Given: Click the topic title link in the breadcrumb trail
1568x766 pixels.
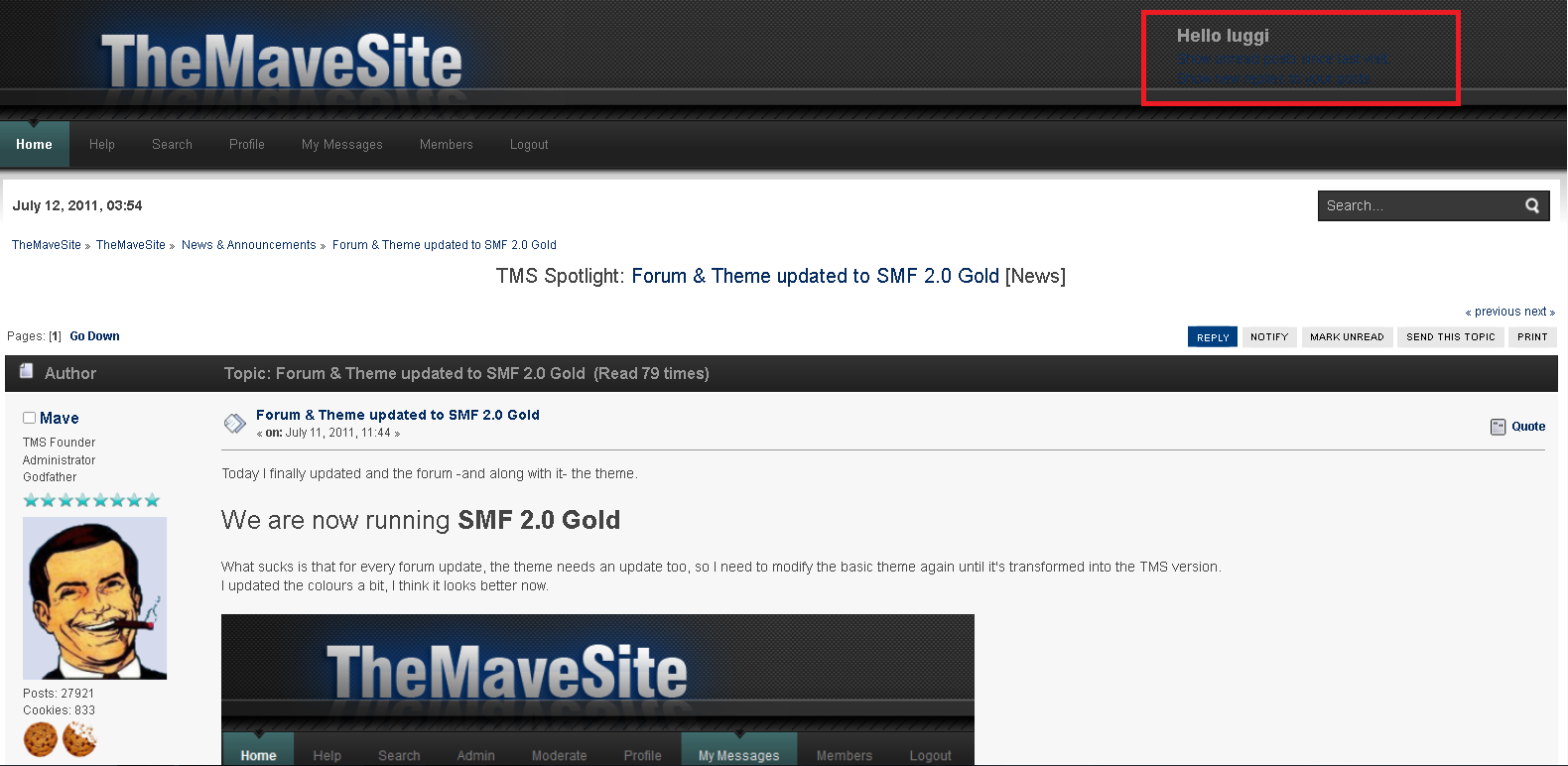Looking at the screenshot, I should click(445, 245).
